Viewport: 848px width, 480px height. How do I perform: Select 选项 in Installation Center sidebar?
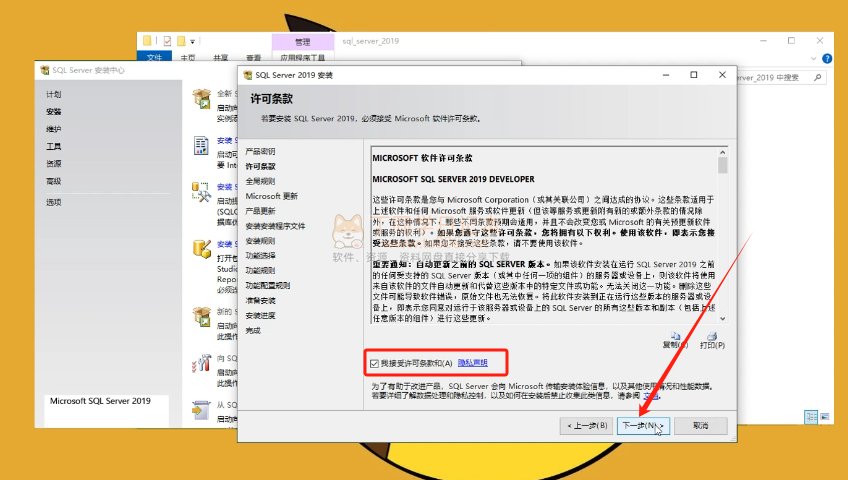(54, 202)
